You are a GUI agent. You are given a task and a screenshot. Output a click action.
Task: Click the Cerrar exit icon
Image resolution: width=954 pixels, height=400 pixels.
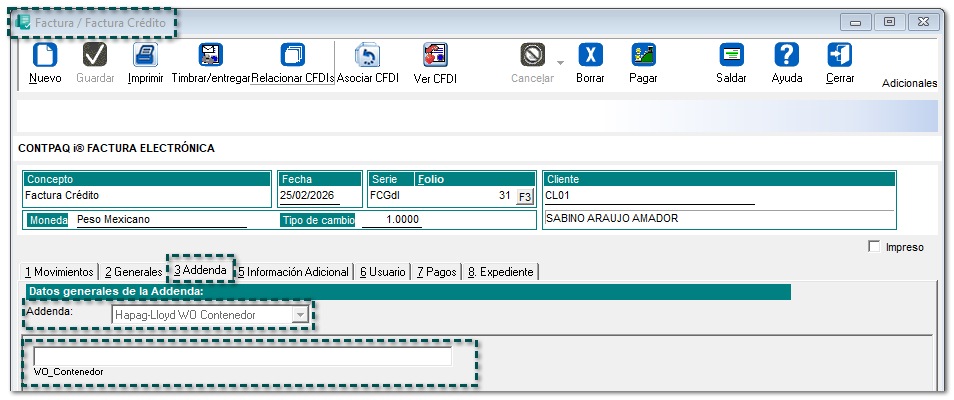(x=839, y=55)
